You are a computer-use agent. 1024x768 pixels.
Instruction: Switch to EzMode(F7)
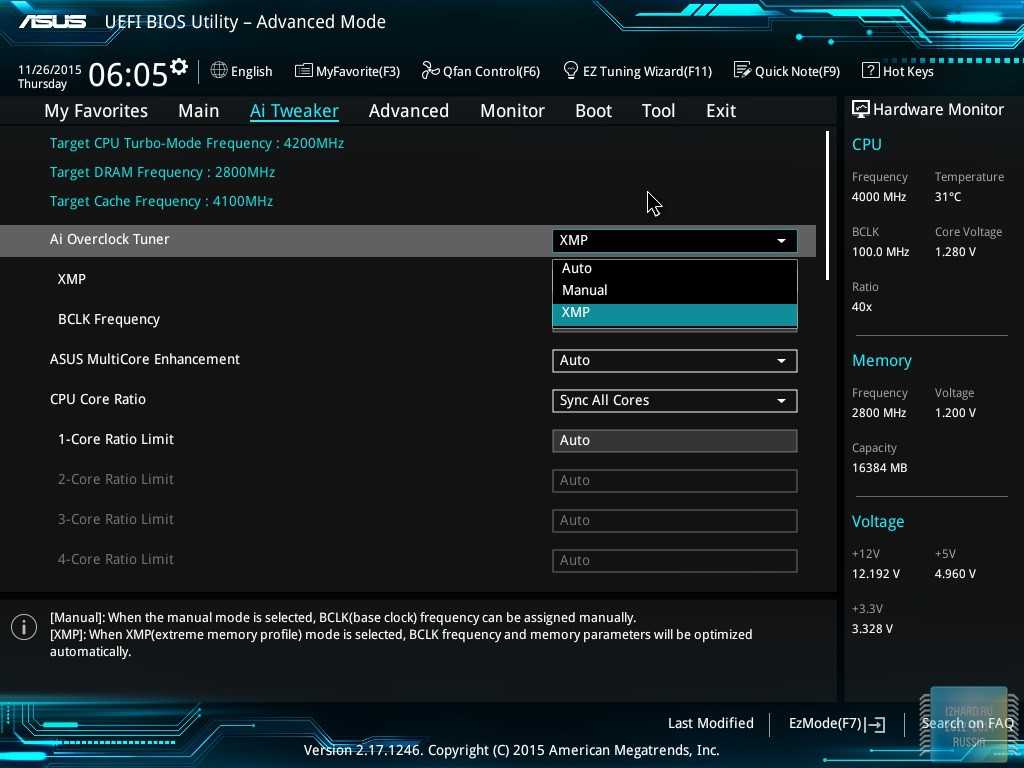(836, 723)
